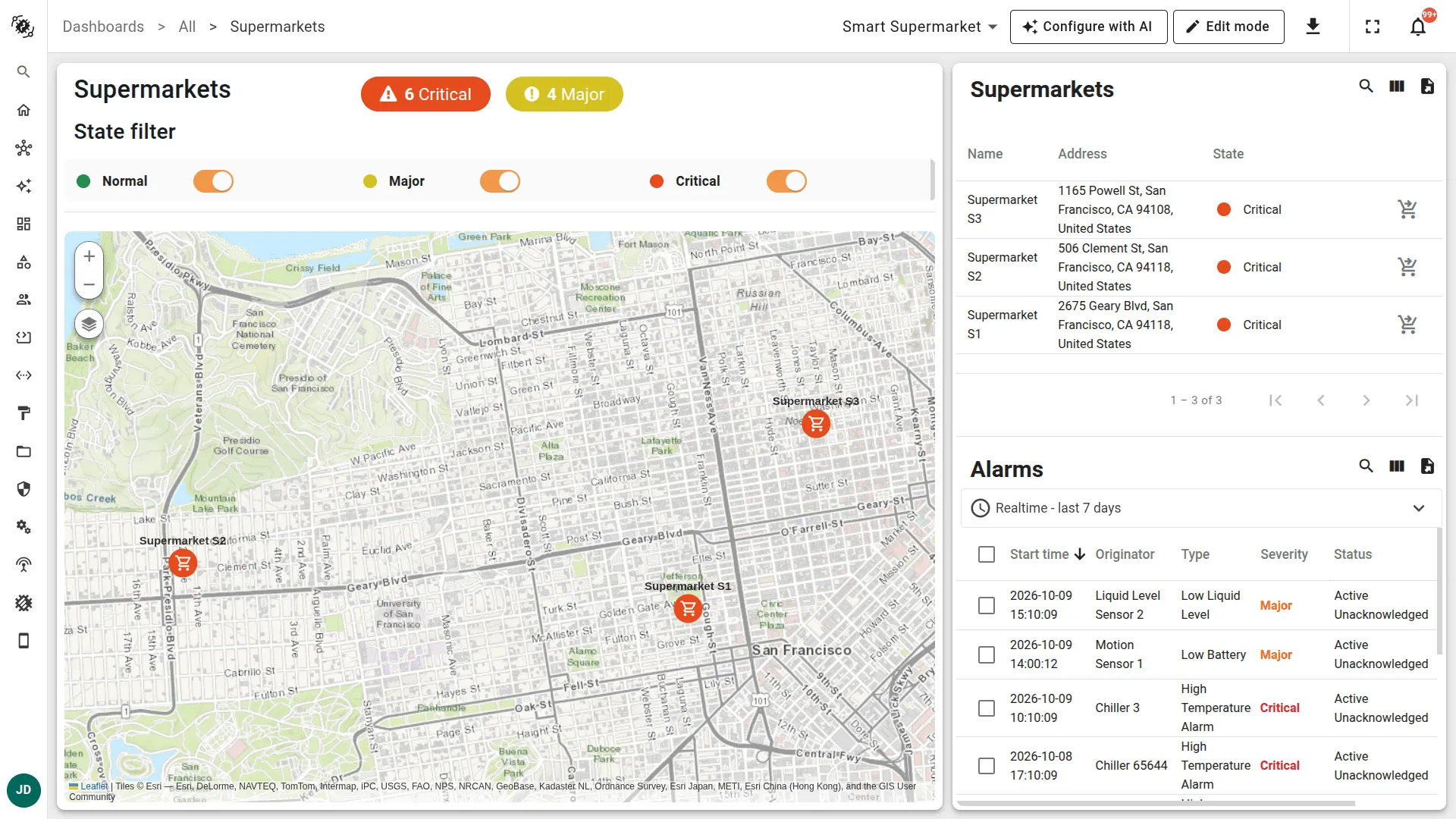Sort alarms by Severity column
Image resolution: width=1456 pixels, height=819 pixels.
1284,554
